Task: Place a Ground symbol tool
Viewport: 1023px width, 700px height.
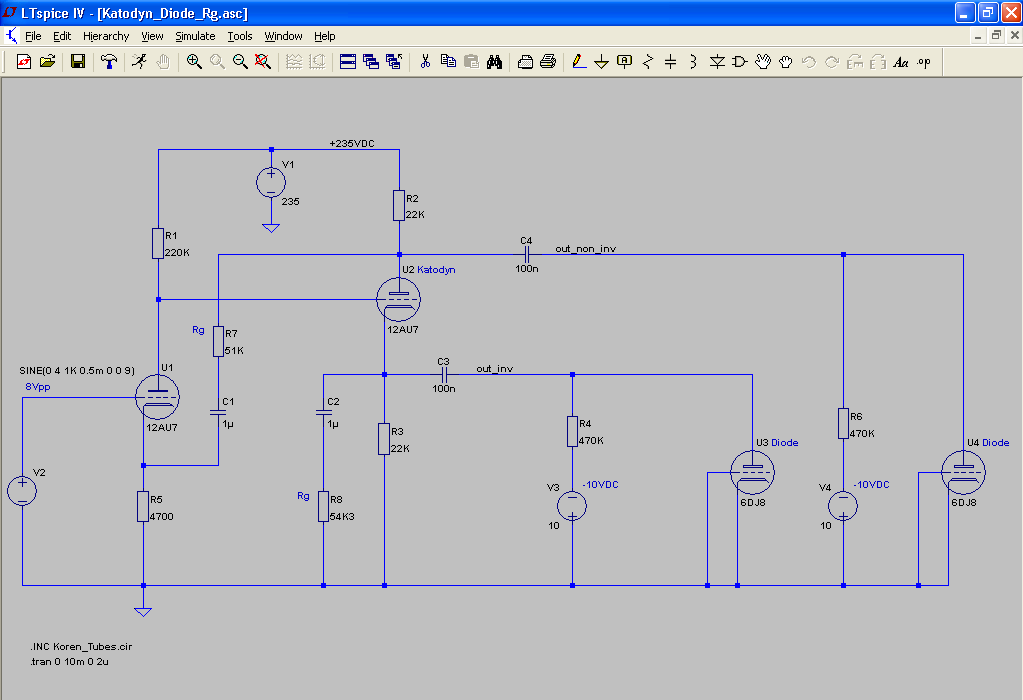Action: coord(602,62)
